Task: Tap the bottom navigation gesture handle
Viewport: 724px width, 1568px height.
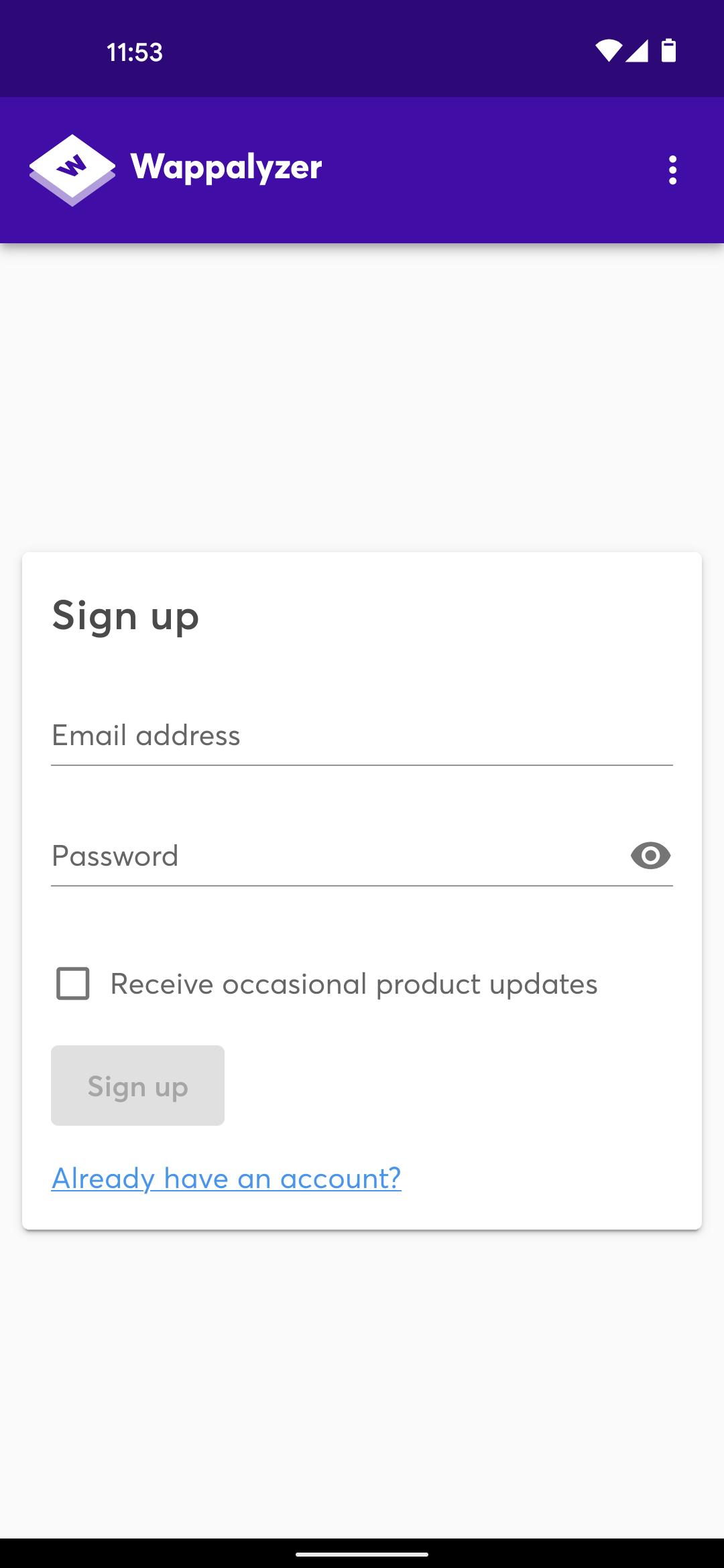Action: click(362, 1554)
